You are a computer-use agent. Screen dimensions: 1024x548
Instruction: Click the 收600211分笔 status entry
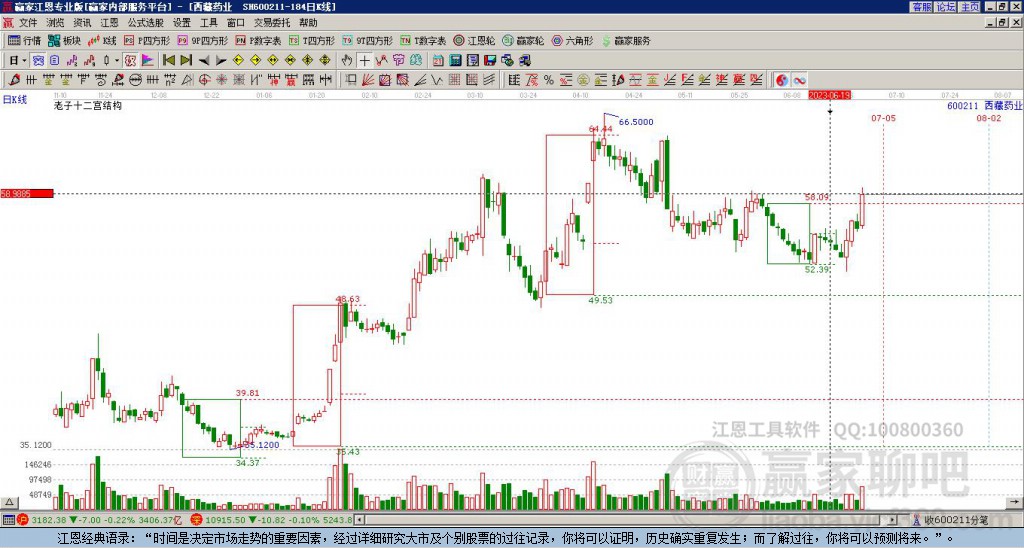tap(950, 521)
